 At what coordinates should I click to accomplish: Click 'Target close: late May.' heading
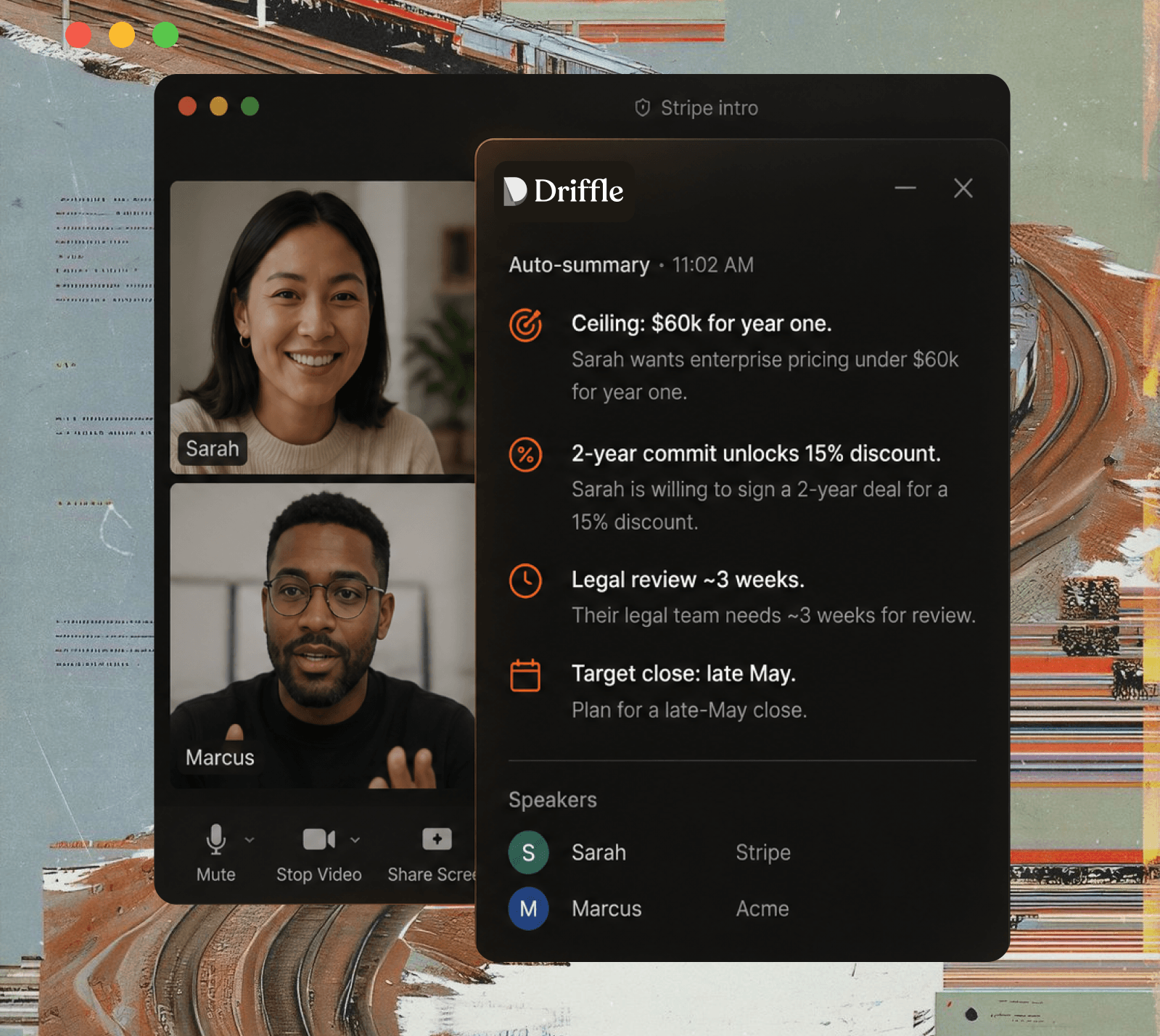click(683, 674)
